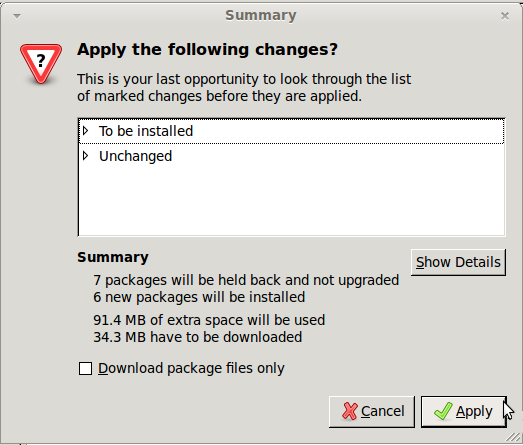Open the window menu arrow in title bar
Viewport: 523px width, 445px height.
pyautogui.click(x=17, y=16)
